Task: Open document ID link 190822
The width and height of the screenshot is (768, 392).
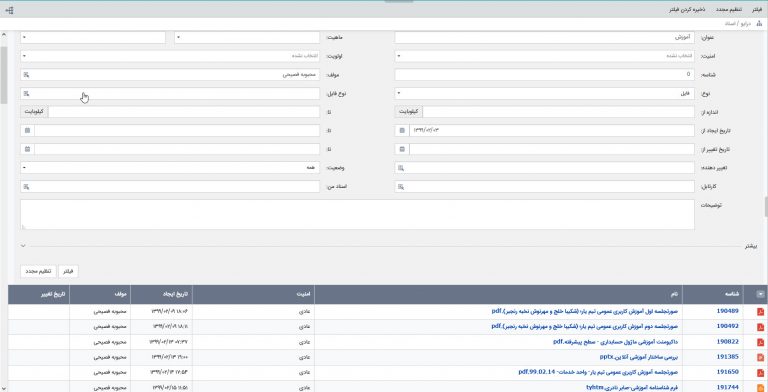Action: click(727, 342)
